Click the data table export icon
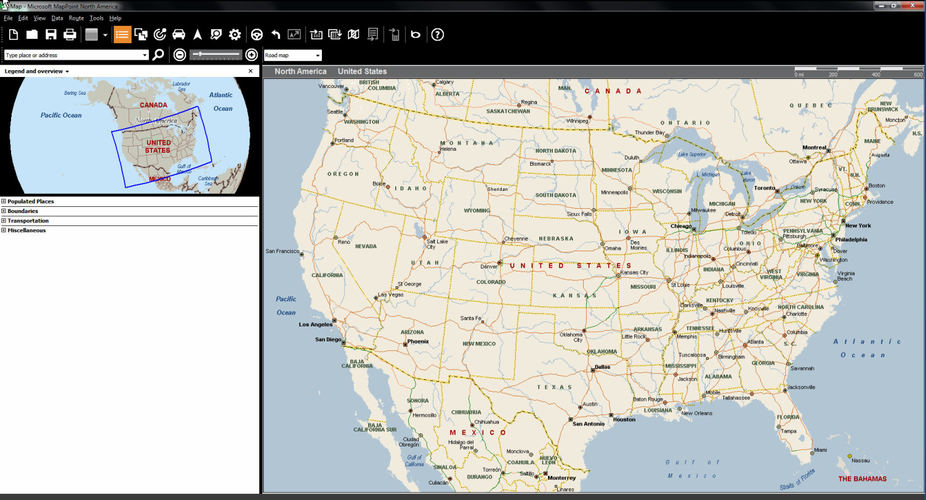This screenshot has height=500, width=926. point(335,35)
